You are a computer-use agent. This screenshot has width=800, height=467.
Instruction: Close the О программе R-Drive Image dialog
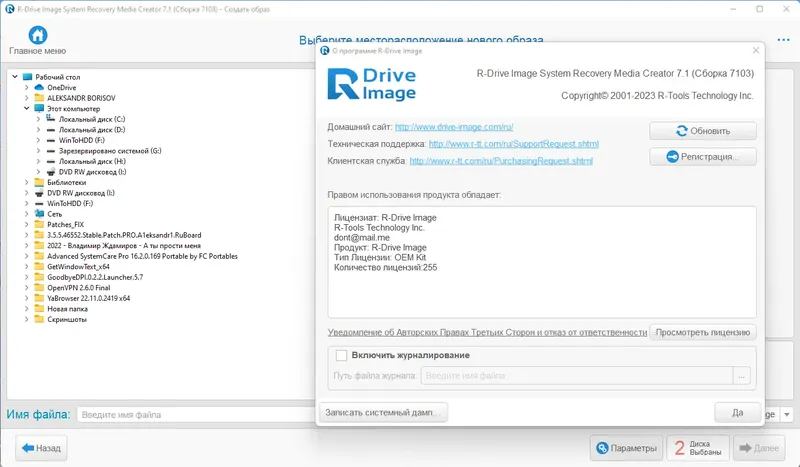[x=756, y=50]
